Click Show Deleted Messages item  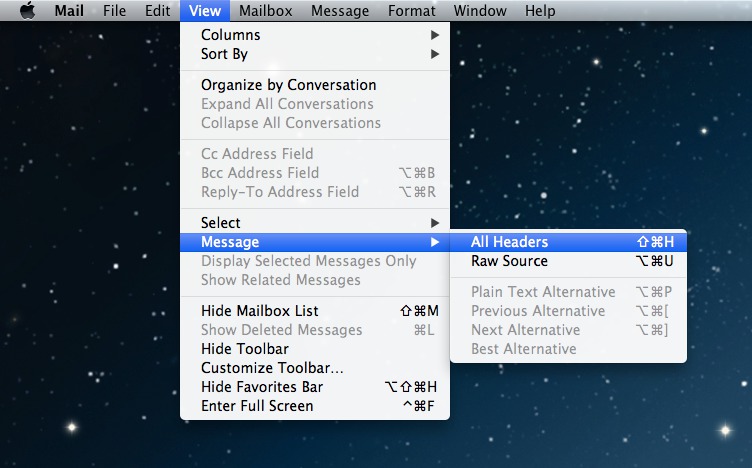click(315, 330)
